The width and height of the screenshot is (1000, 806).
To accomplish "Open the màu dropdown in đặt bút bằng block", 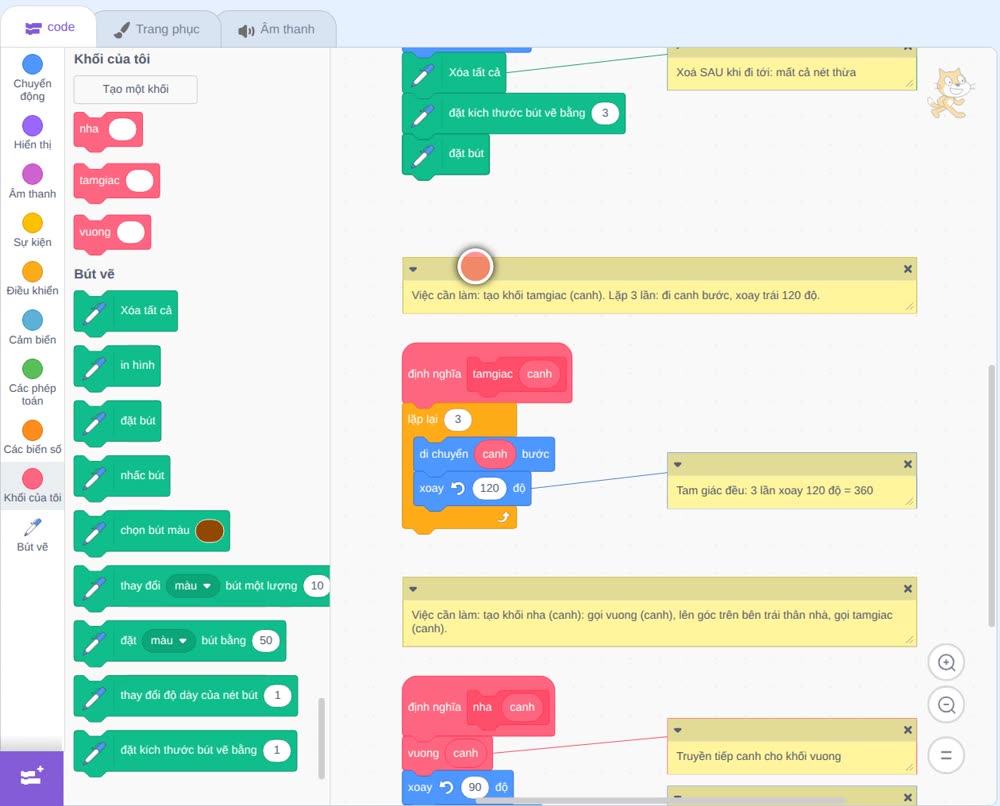I will [x=168, y=640].
